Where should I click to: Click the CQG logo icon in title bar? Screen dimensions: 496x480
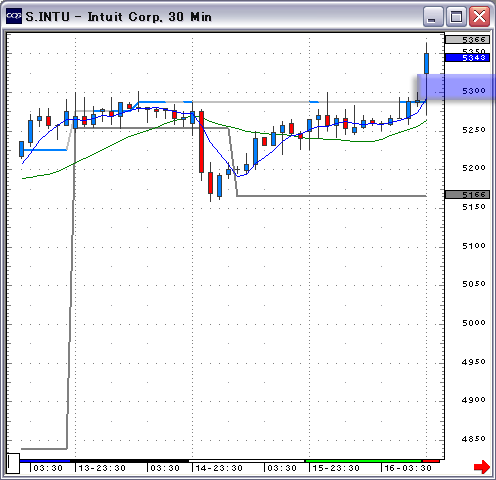pyautogui.click(x=14, y=16)
